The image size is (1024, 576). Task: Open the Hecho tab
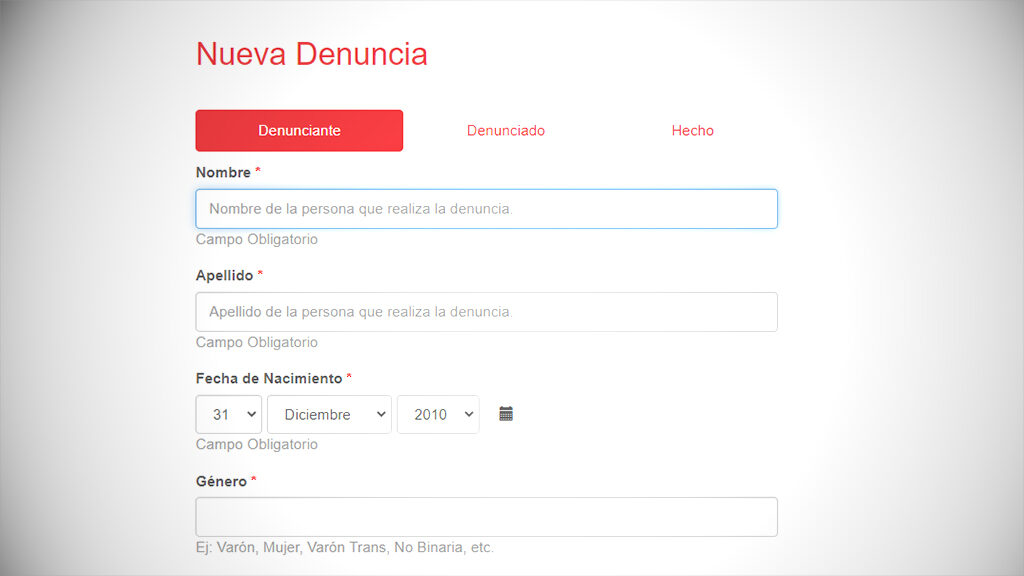pyautogui.click(x=692, y=131)
